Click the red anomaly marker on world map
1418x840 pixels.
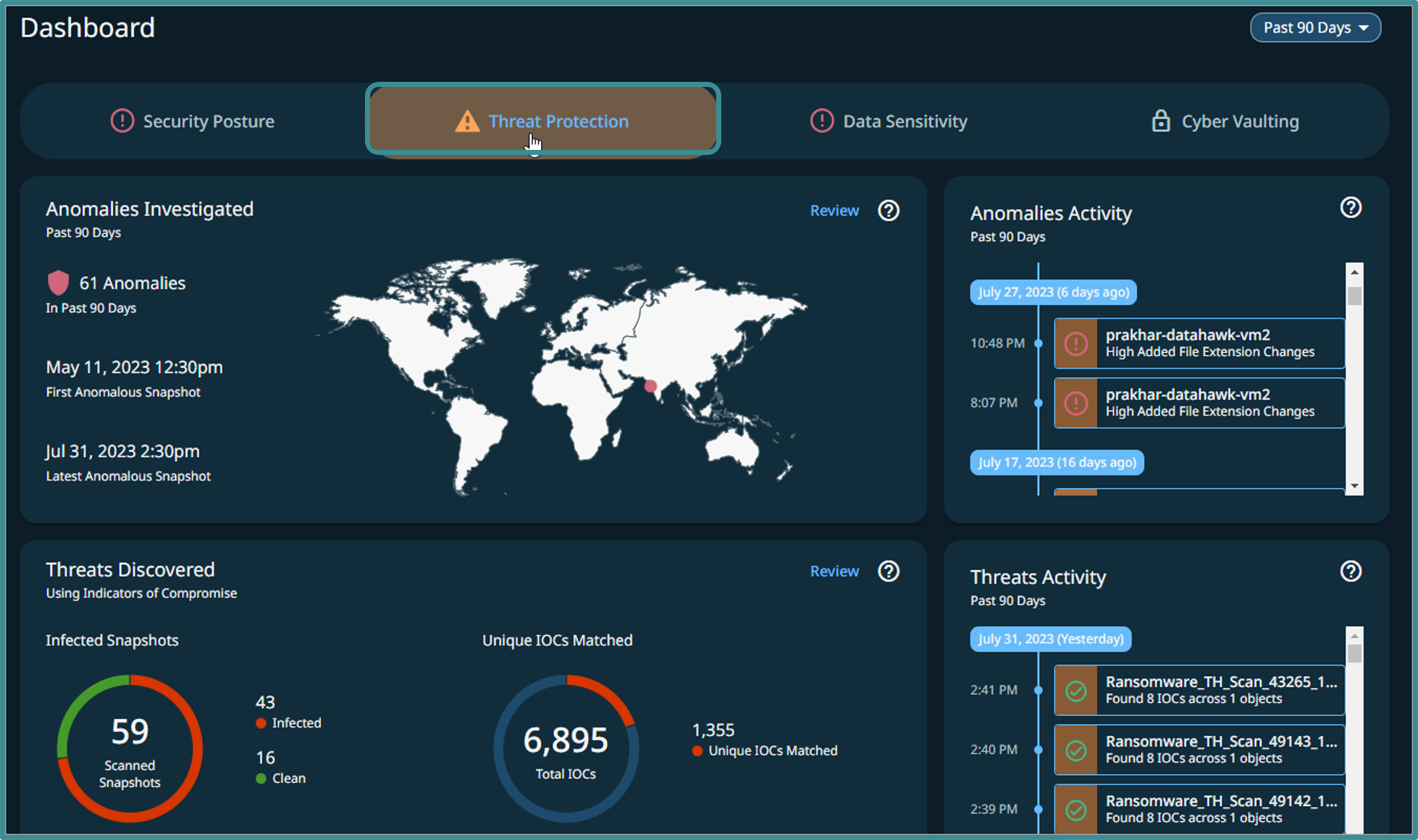pos(651,386)
